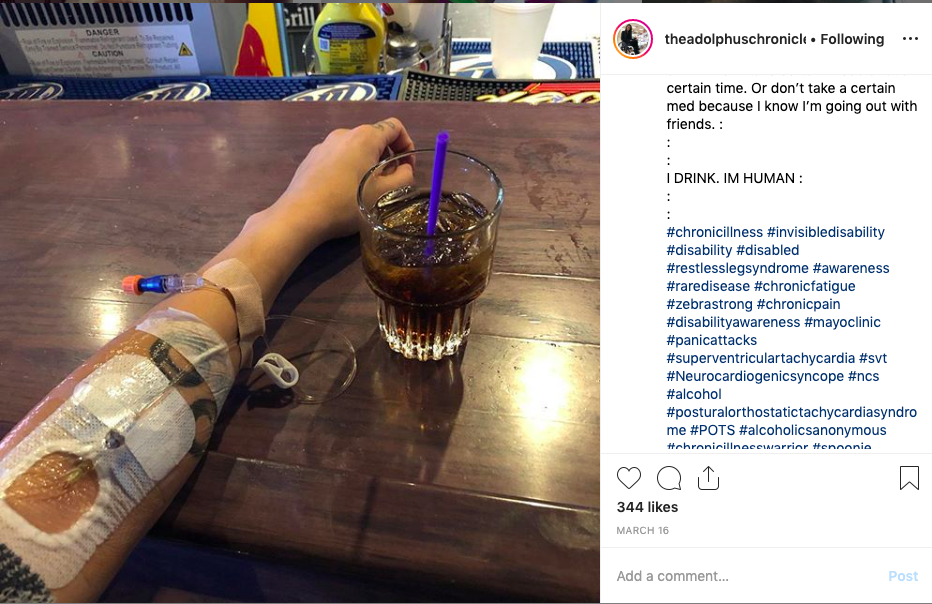Toggle the Following status button

[x=852, y=39]
